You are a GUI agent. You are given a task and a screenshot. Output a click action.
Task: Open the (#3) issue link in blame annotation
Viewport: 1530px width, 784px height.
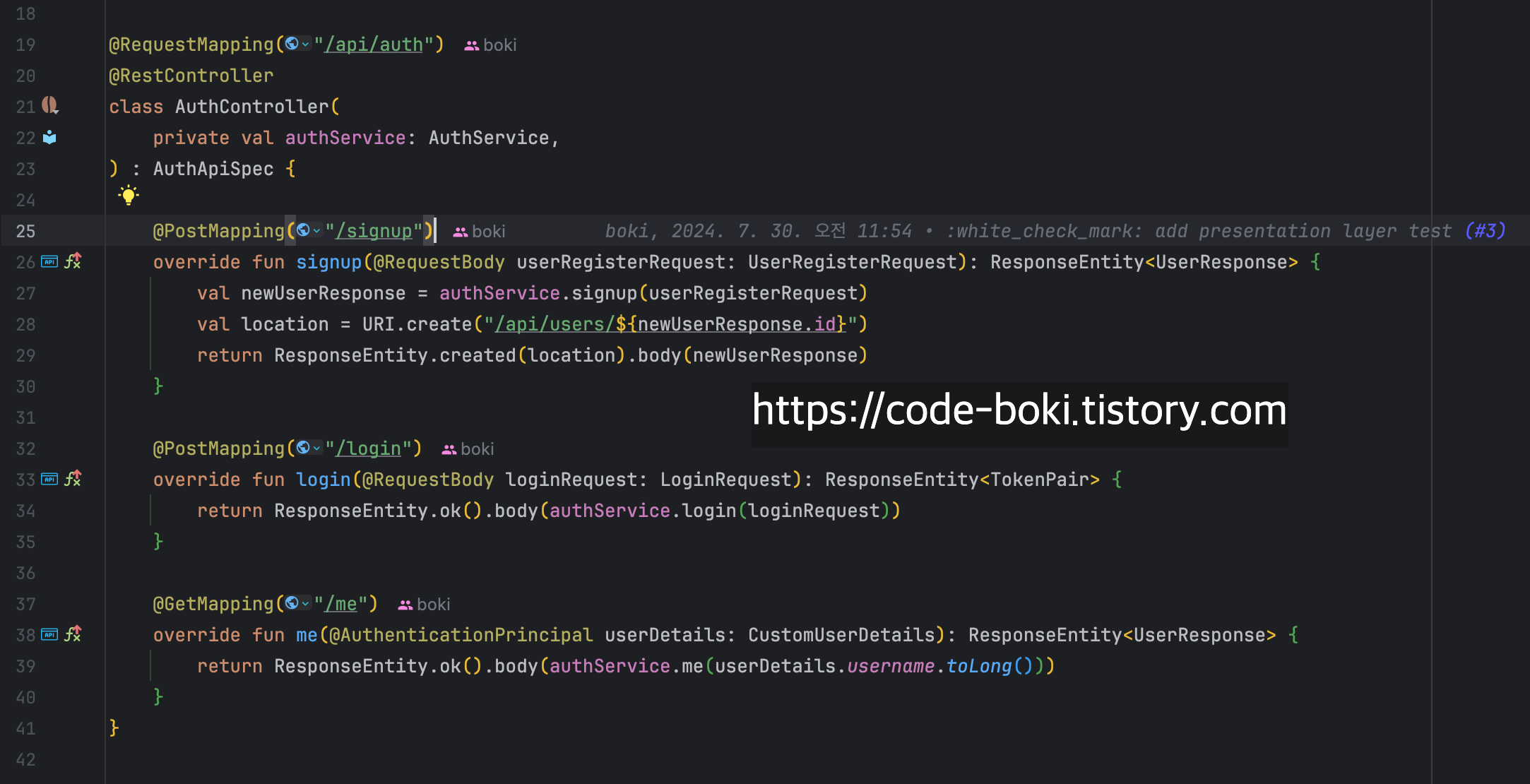[1485, 231]
